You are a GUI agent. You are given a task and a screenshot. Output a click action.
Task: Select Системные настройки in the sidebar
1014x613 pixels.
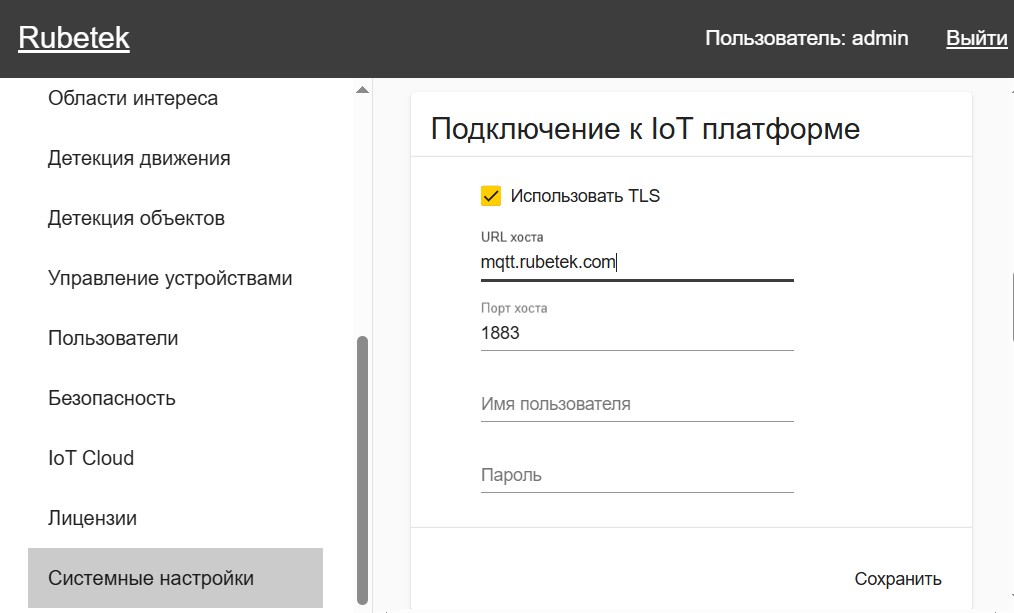[x=151, y=578]
